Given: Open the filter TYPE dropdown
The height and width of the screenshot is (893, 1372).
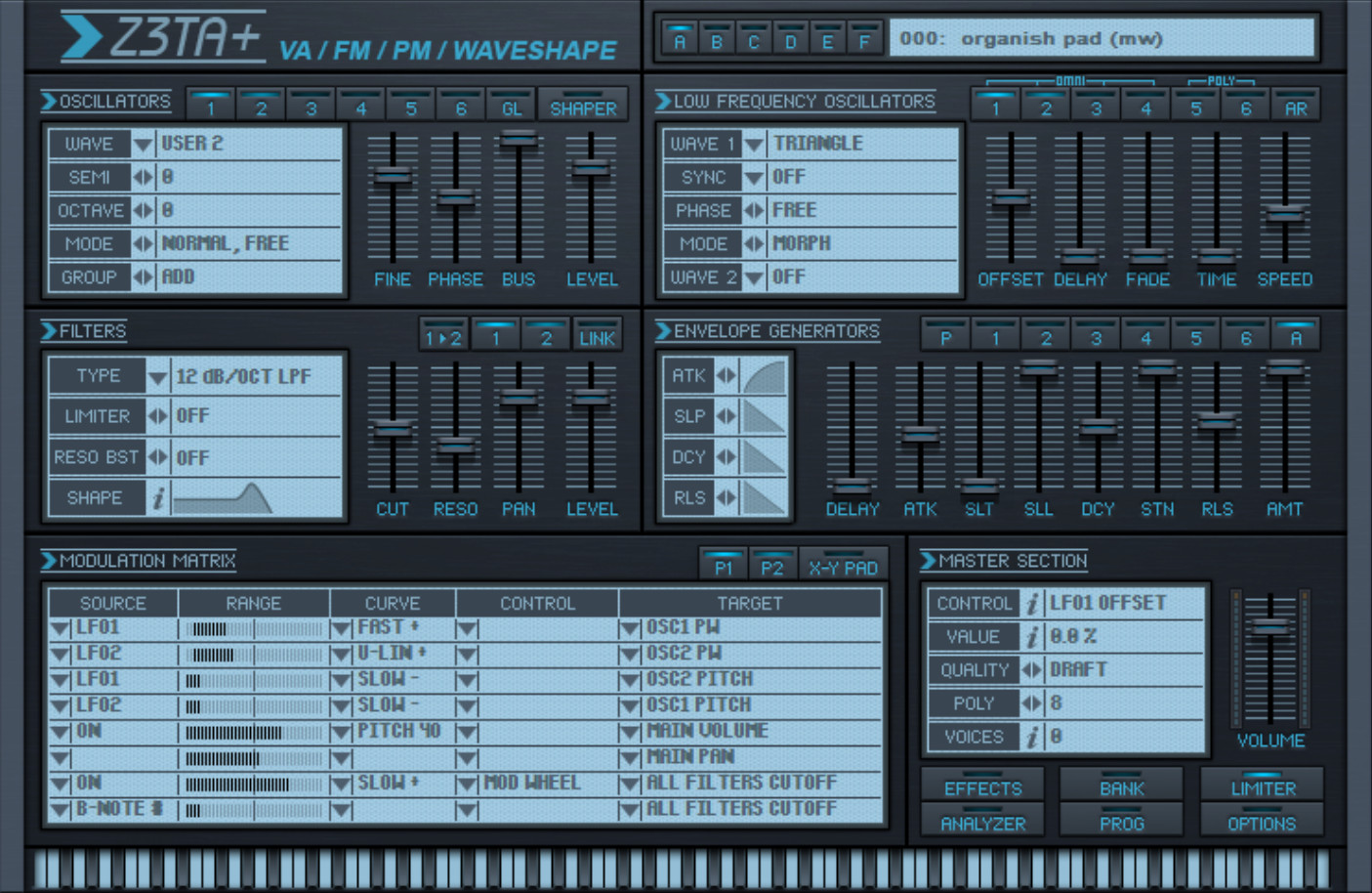Looking at the screenshot, I should [158, 376].
